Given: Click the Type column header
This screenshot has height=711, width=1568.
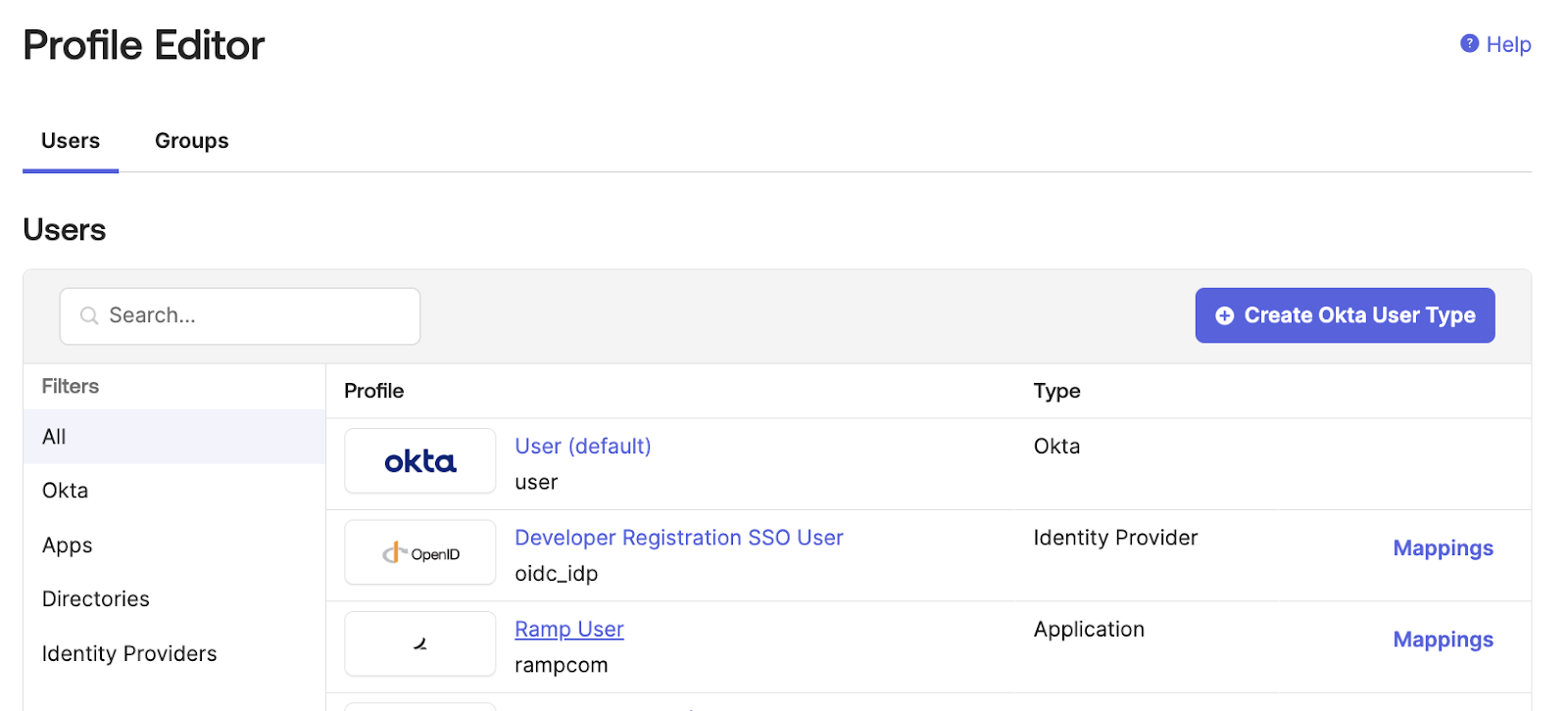Looking at the screenshot, I should (1056, 391).
